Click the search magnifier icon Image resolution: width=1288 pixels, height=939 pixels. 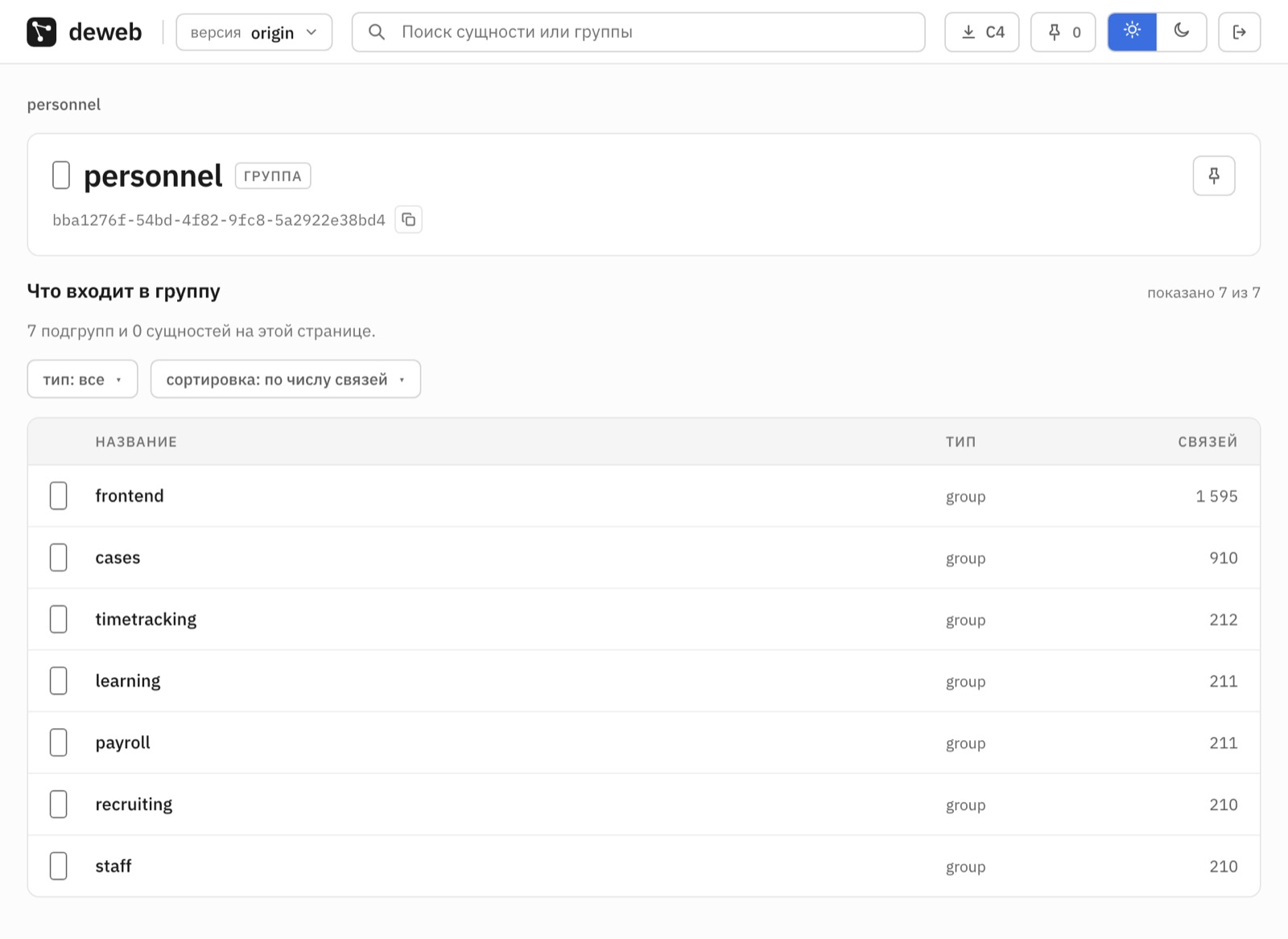(x=376, y=32)
